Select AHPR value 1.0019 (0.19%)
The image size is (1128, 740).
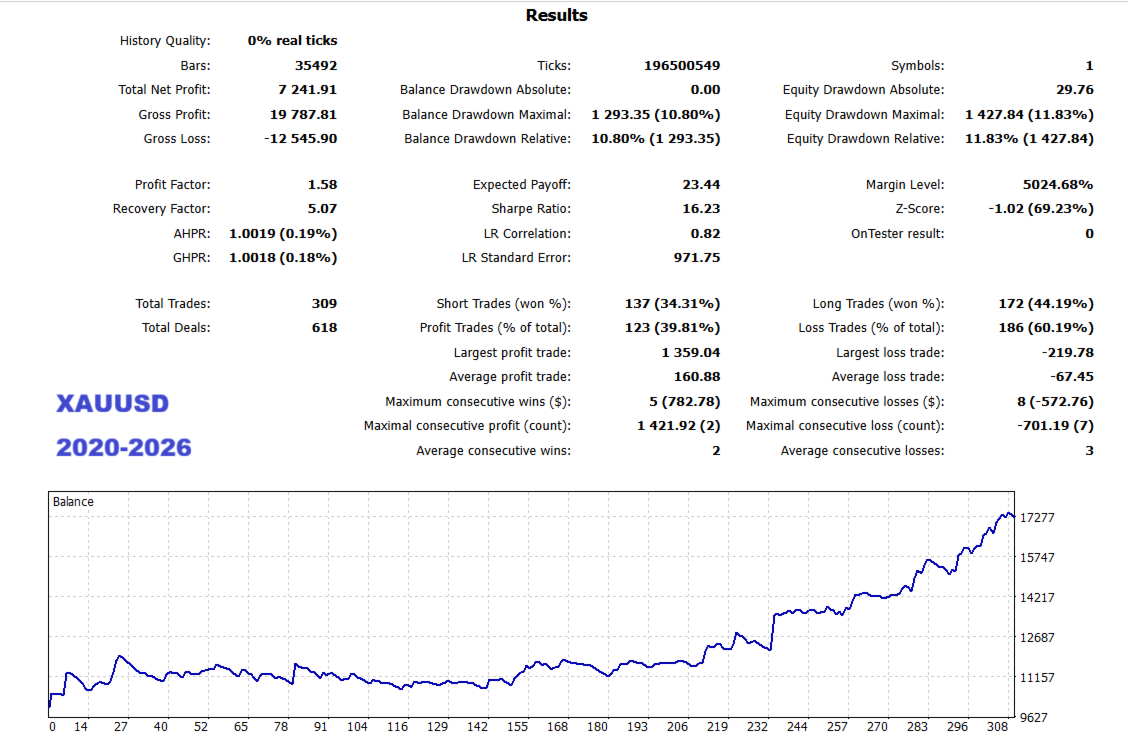click(283, 234)
